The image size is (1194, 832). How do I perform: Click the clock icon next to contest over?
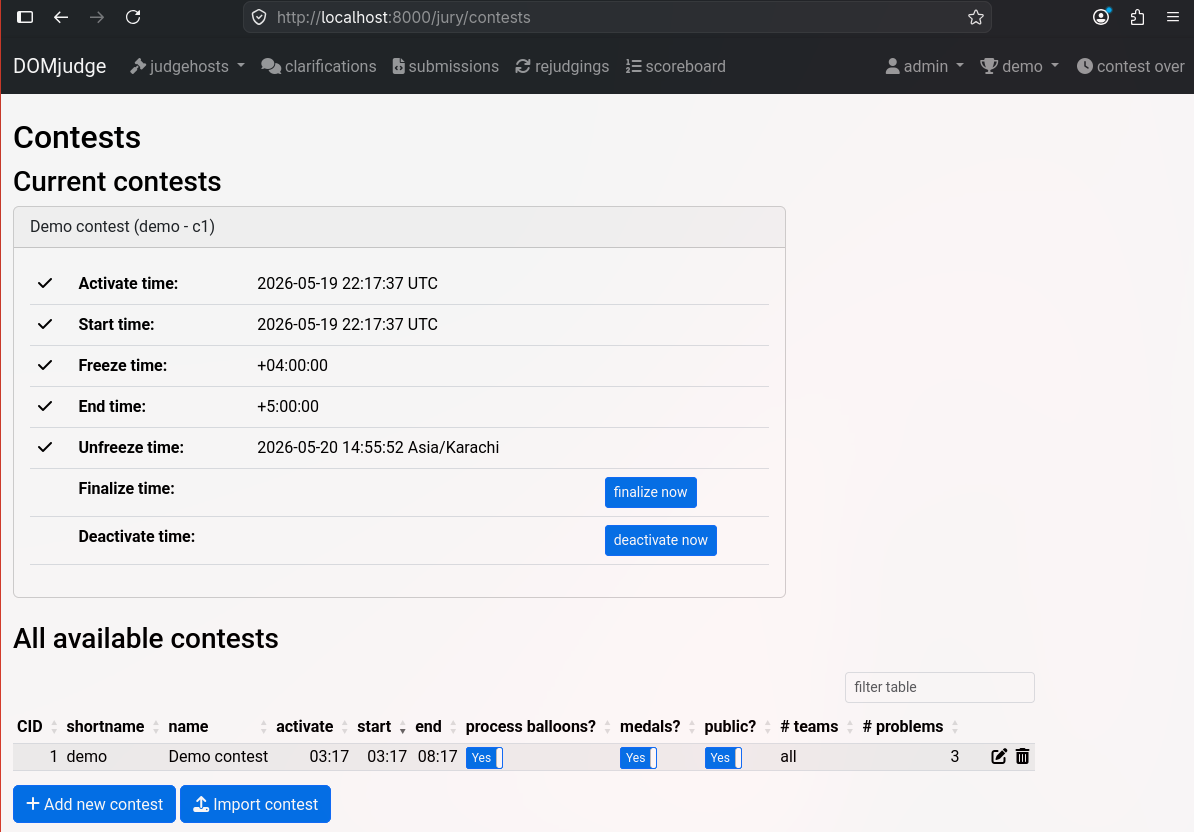(1084, 66)
